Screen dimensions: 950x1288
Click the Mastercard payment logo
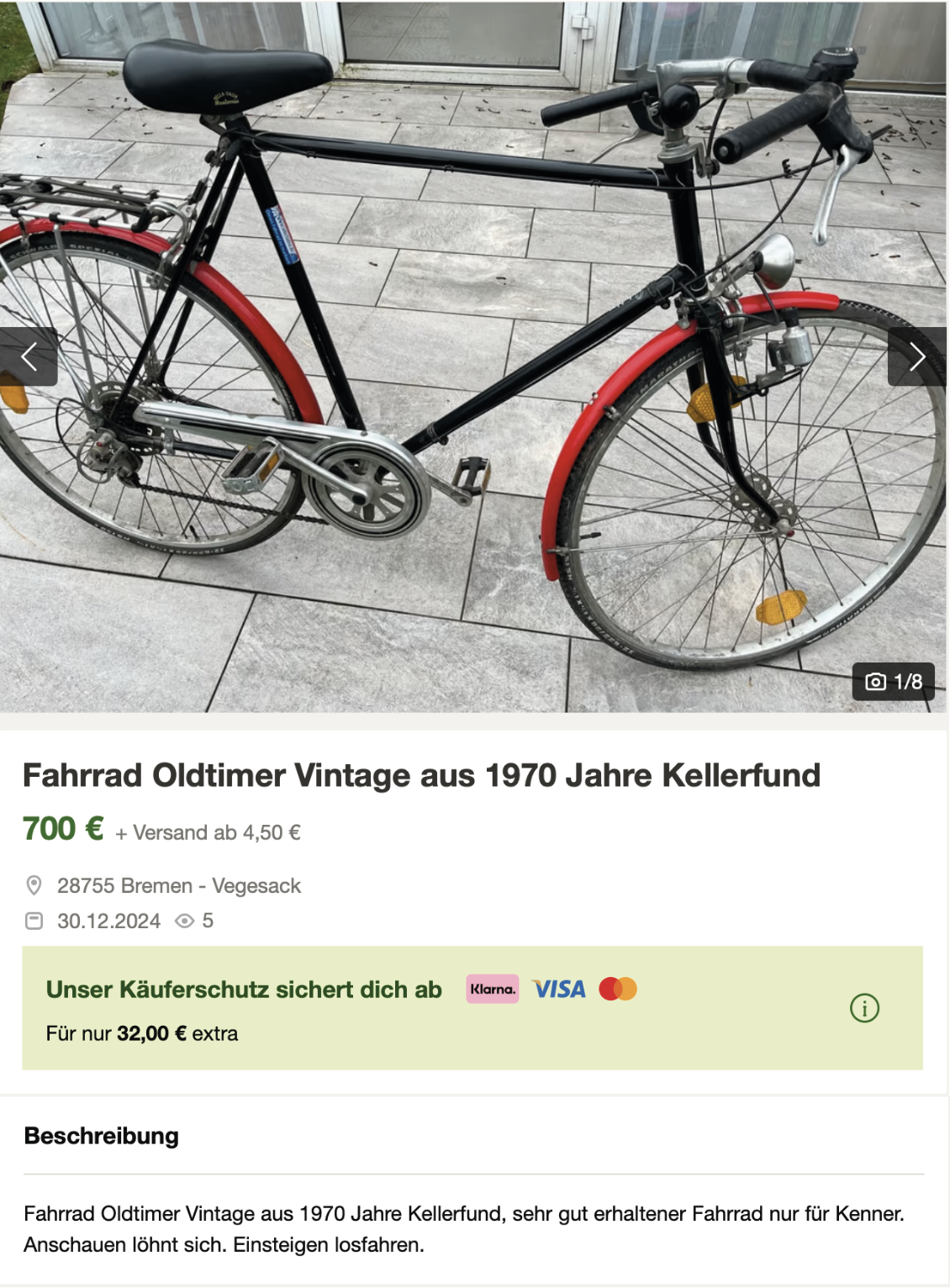pos(618,989)
